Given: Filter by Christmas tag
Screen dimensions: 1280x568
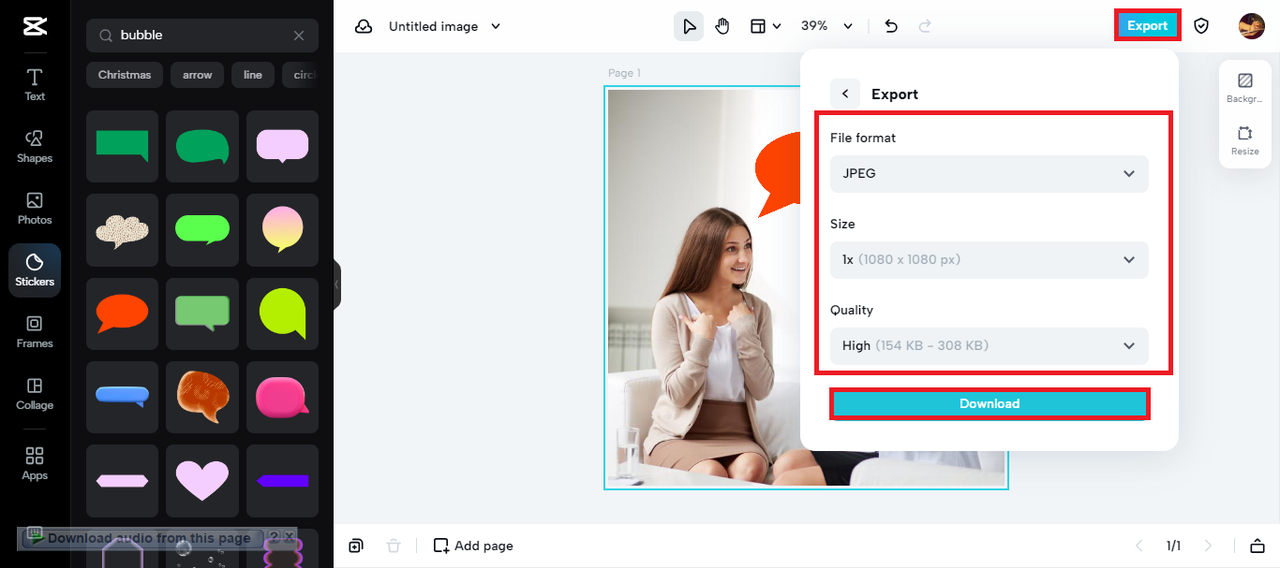Looking at the screenshot, I should coord(125,75).
